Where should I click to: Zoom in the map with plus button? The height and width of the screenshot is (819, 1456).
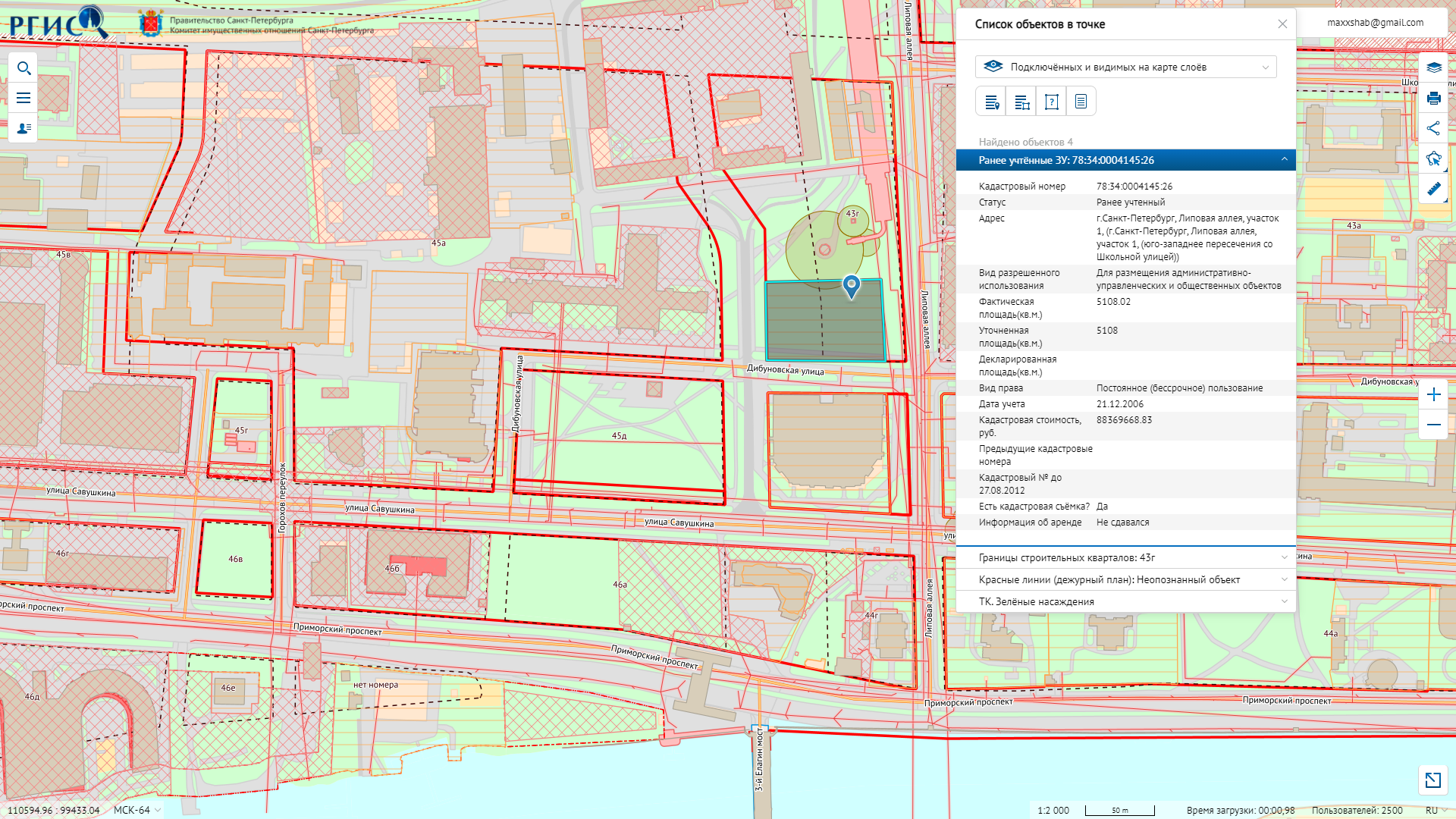click(1433, 394)
